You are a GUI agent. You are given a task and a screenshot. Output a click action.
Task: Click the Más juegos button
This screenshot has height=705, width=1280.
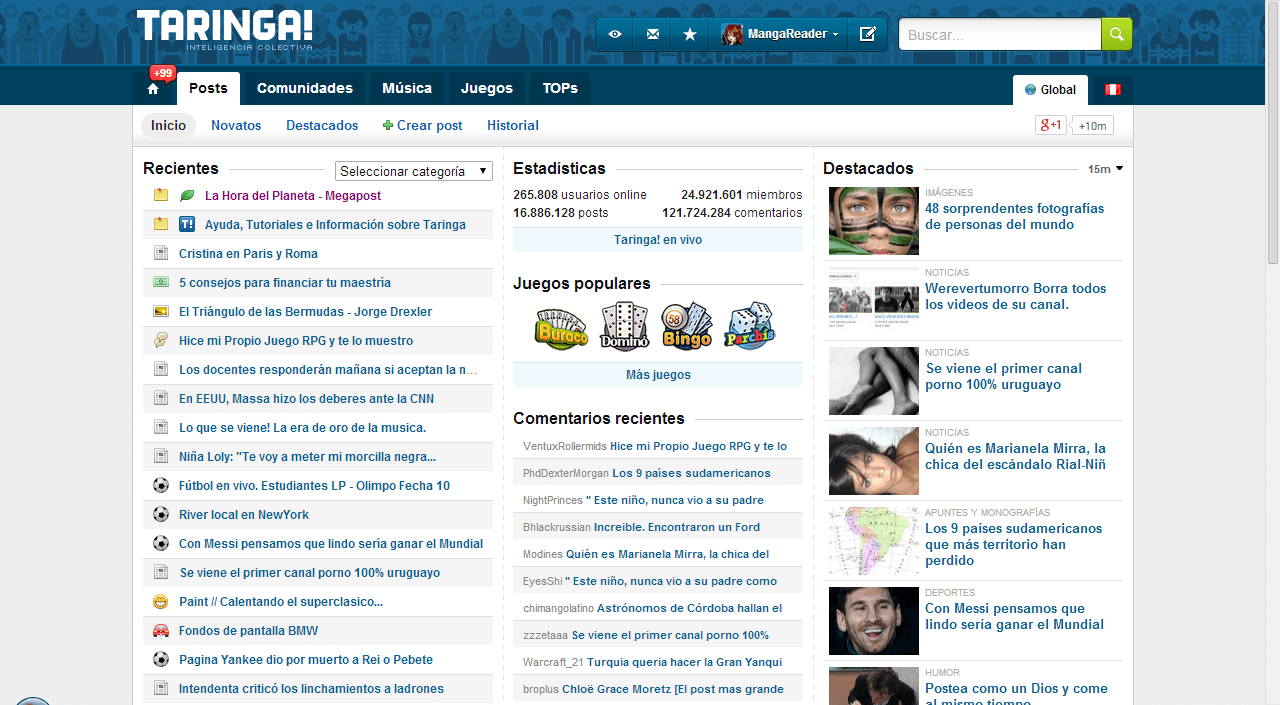coord(658,375)
